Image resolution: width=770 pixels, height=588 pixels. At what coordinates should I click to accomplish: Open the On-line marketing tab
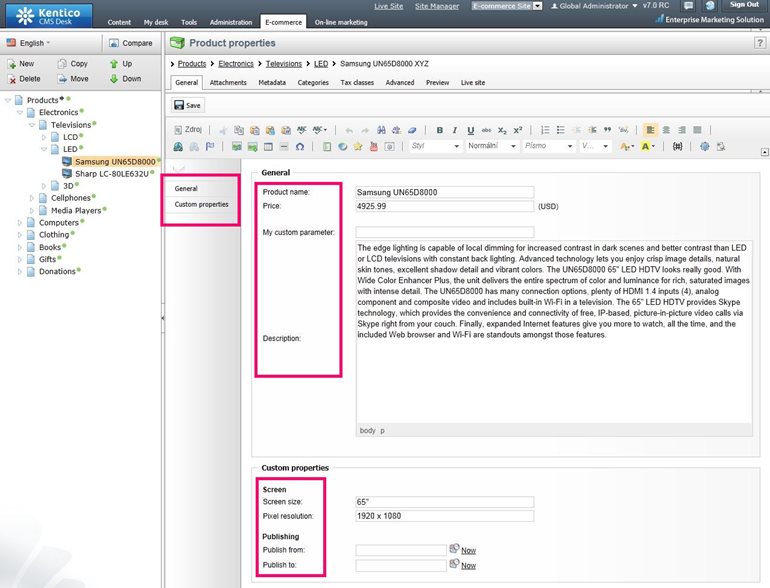[341, 22]
